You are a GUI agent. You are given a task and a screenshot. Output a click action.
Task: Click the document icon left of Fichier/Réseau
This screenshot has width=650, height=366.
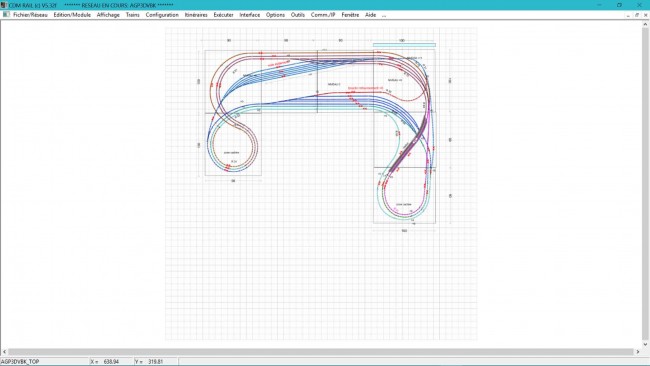pyautogui.click(x=6, y=15)
